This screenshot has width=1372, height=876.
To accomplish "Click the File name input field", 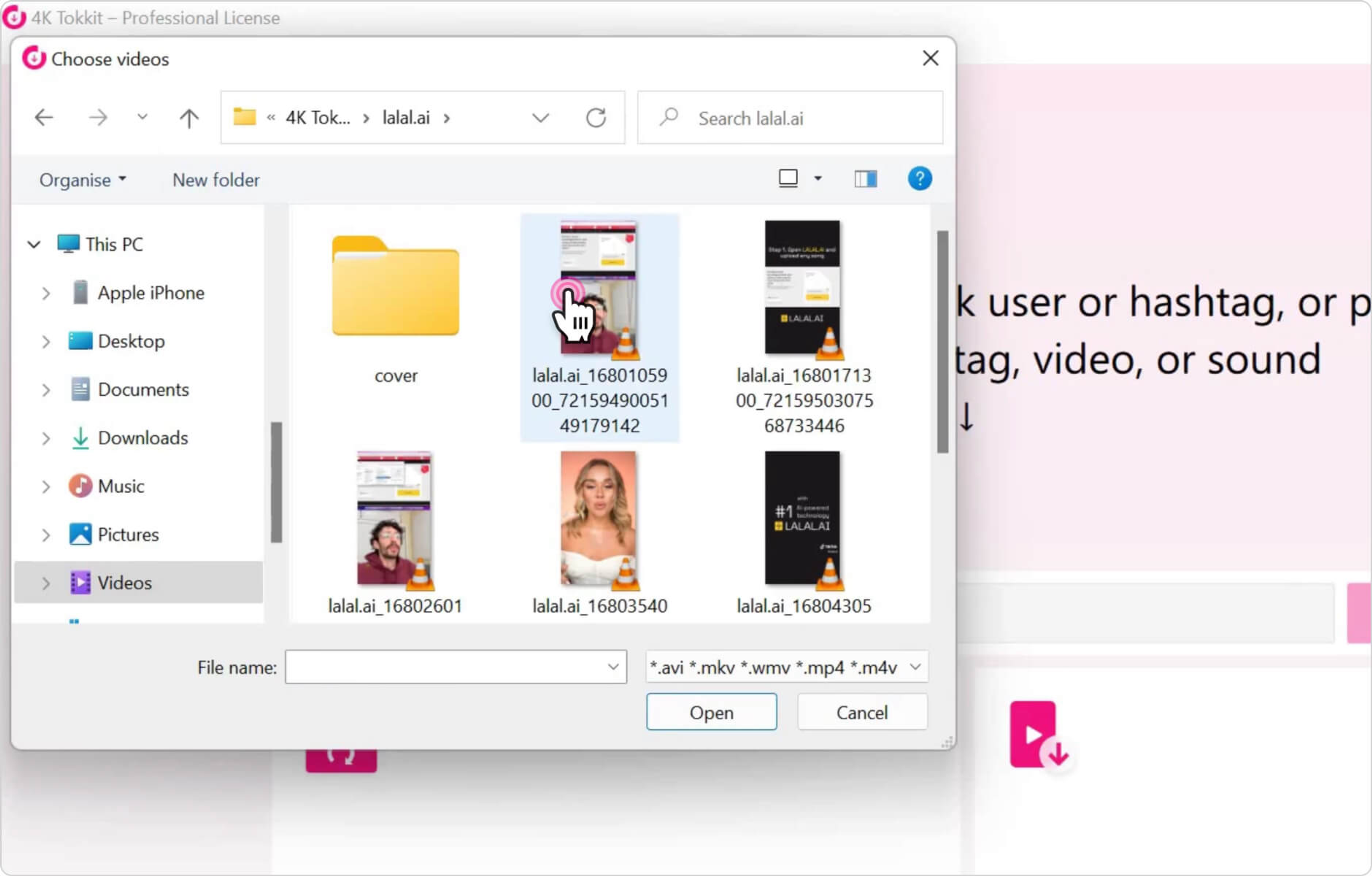I will [x=447, y=667].
